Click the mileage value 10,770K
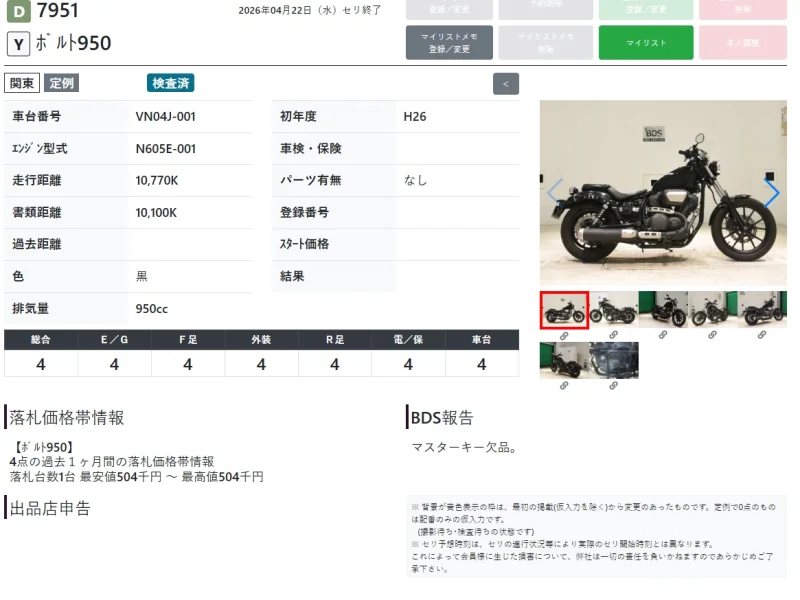Image resolution: width=800 pixels, height=600 pixels. click(x=157, y=181)
